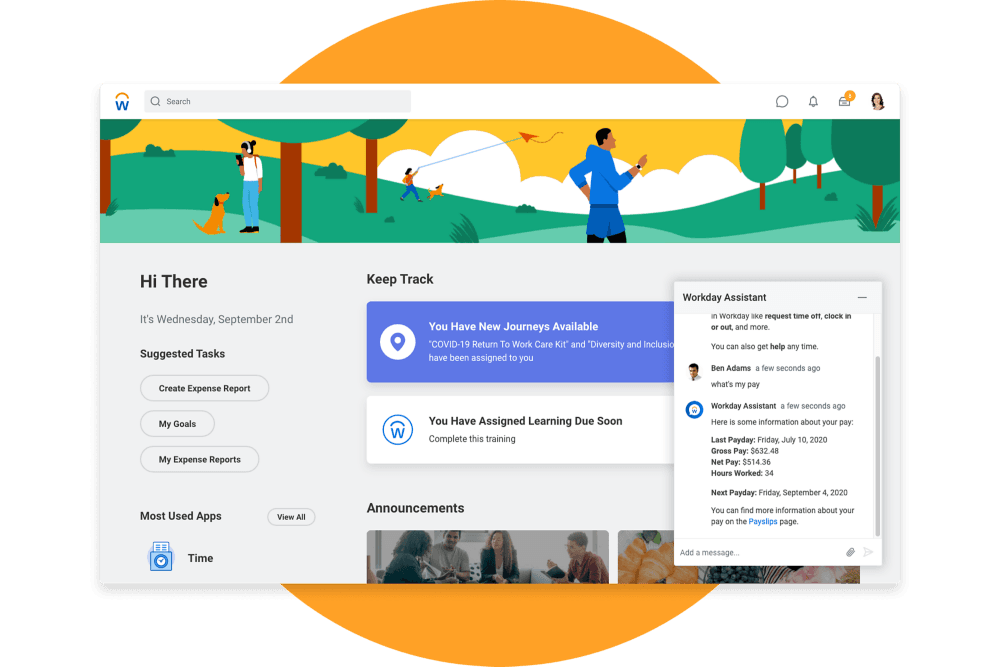
Task: Click the journeys location pin icon
Action: [398, 342]
